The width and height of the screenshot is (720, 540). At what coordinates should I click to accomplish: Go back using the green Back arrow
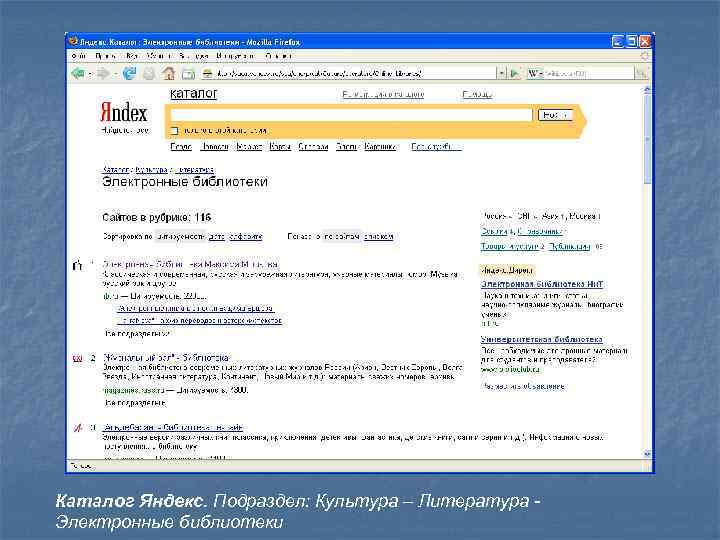78,73
